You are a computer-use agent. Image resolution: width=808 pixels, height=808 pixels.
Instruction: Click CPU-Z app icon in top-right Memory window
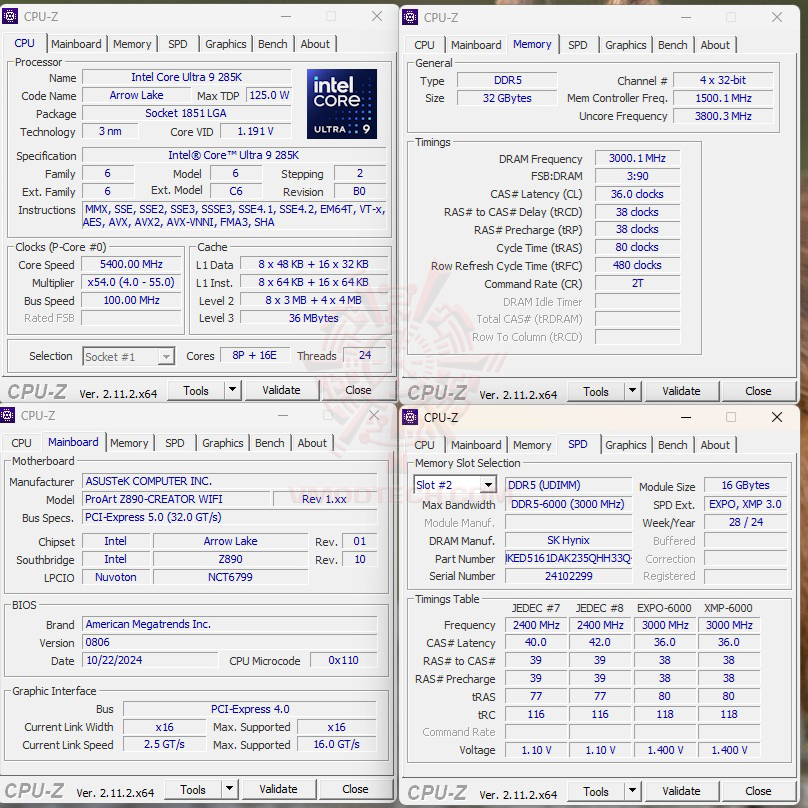click(x=410, y=17)
